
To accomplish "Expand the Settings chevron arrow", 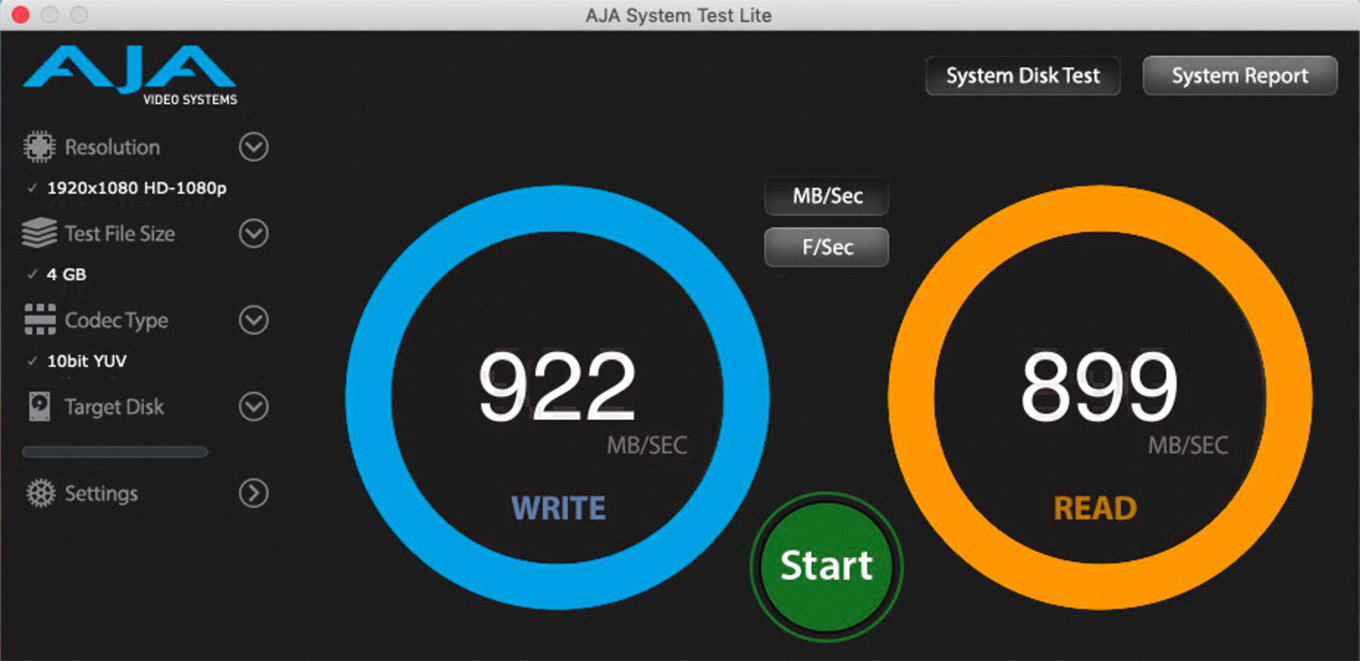I will point(254,493).
